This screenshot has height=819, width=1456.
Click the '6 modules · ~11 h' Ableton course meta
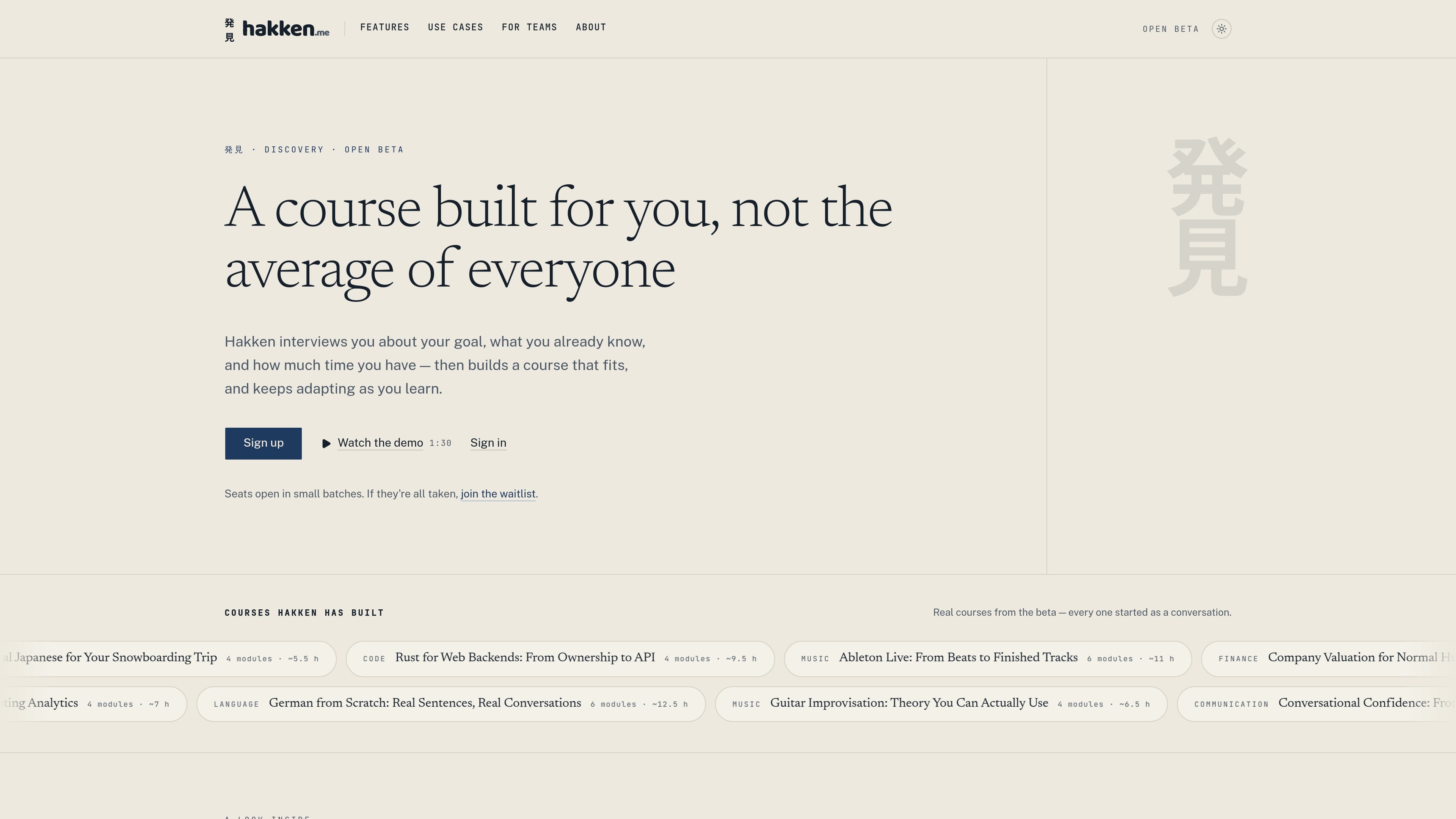[1130, 659]
